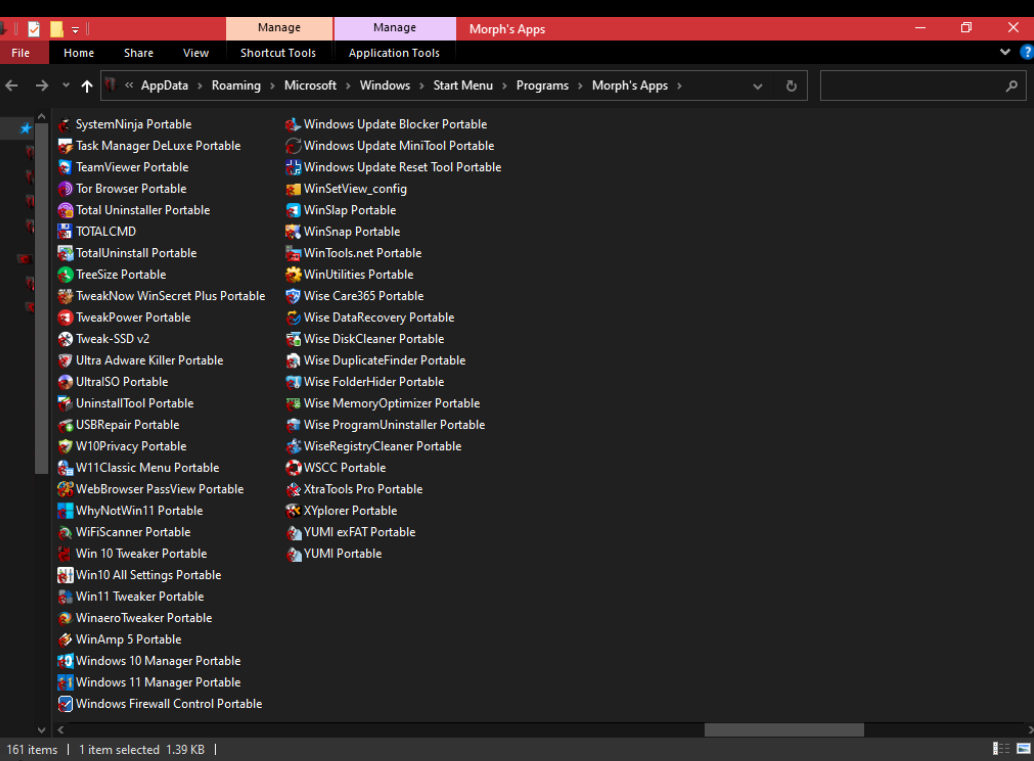Expand the chevron after Start Menu breadcrumb
The height and width of the screenshot is (761, 1034).
504,86
